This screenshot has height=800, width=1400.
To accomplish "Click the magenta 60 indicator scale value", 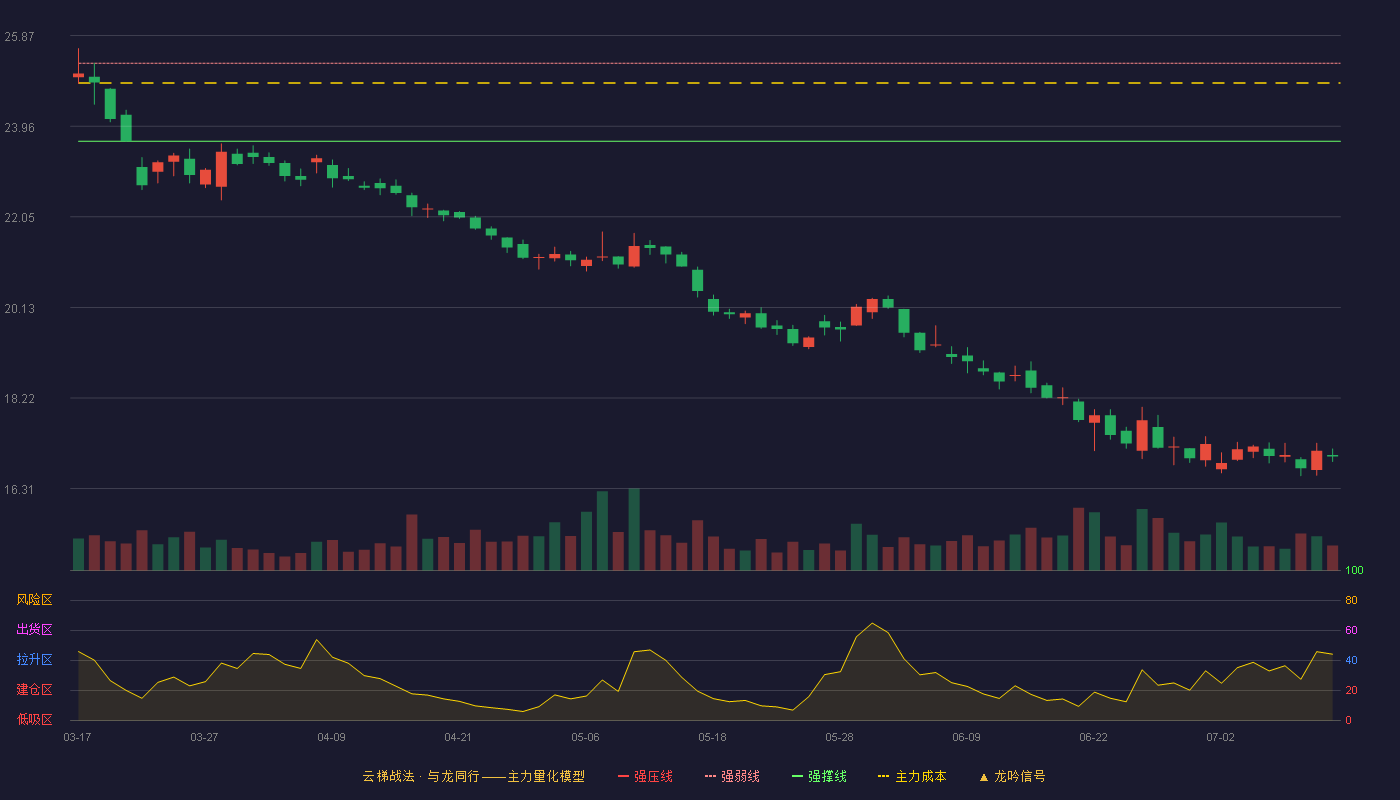I will [1351, 630].
